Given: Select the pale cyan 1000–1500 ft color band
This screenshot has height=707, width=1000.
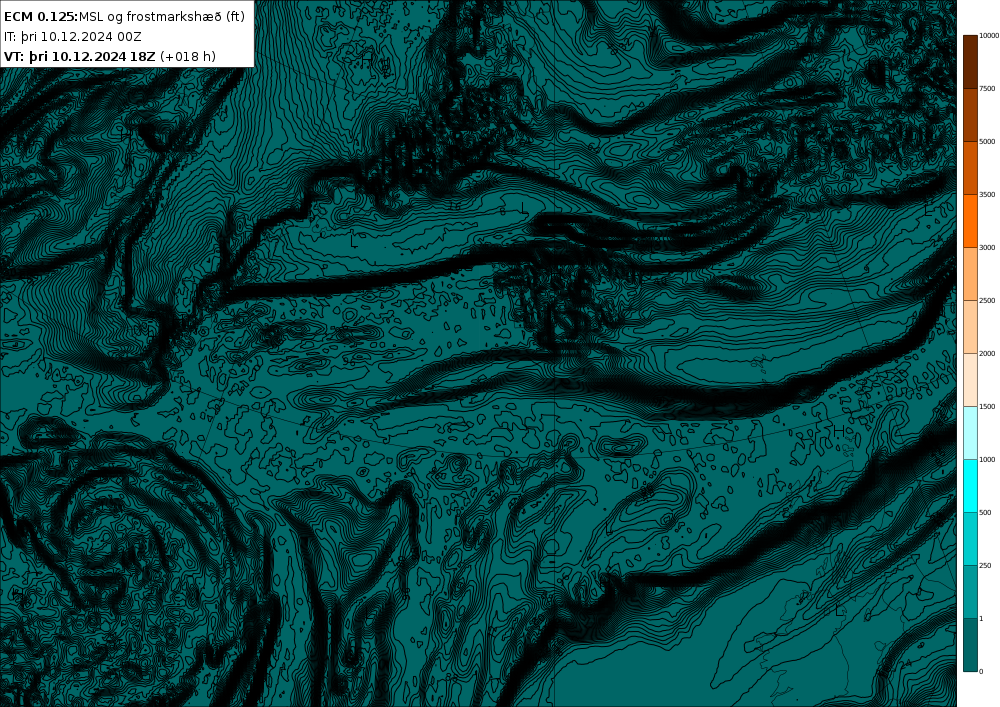Looking at the screenshot, I should 970,433.
